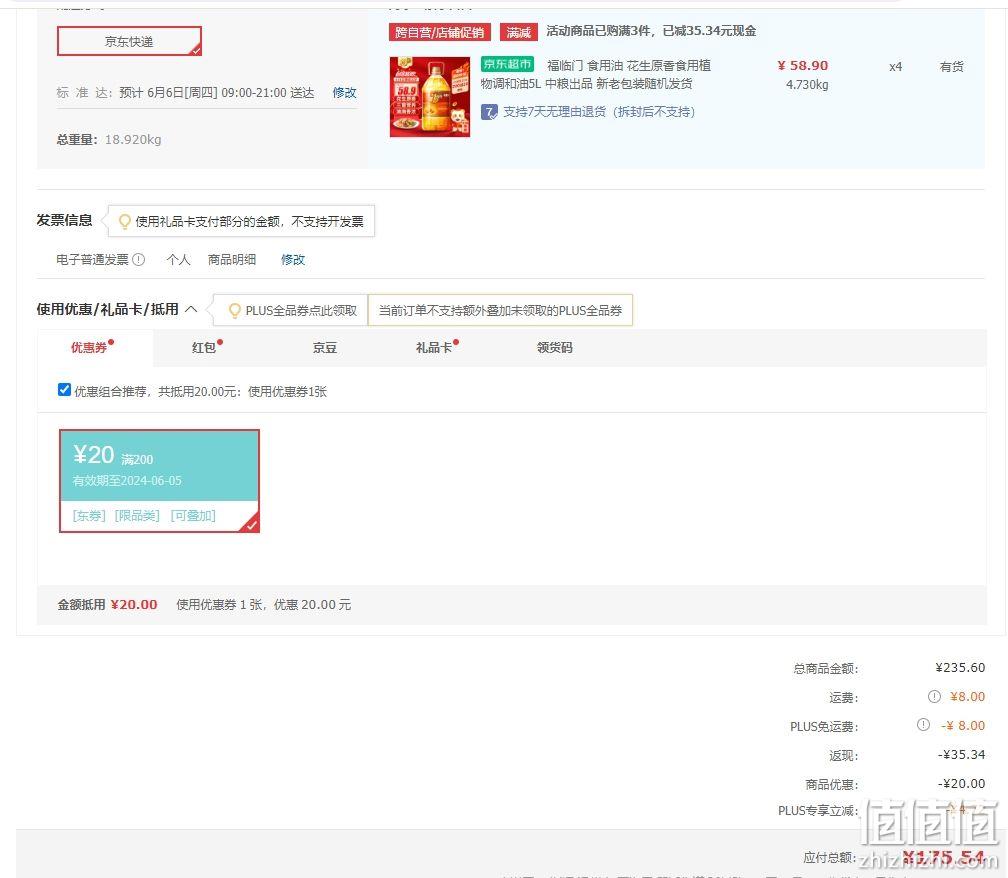1008x878 pixels.
Task: Click the 可叠加 tag on the coupon
Action: click(x=193, y=515)
